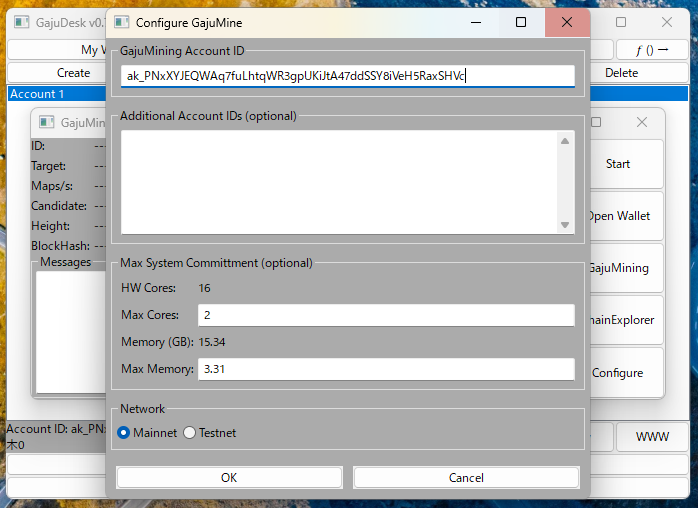Image resolution: width=698 pixels, height=508 pixels.
Task: Focus the Max Memory input field
Action: coord(385,369)
